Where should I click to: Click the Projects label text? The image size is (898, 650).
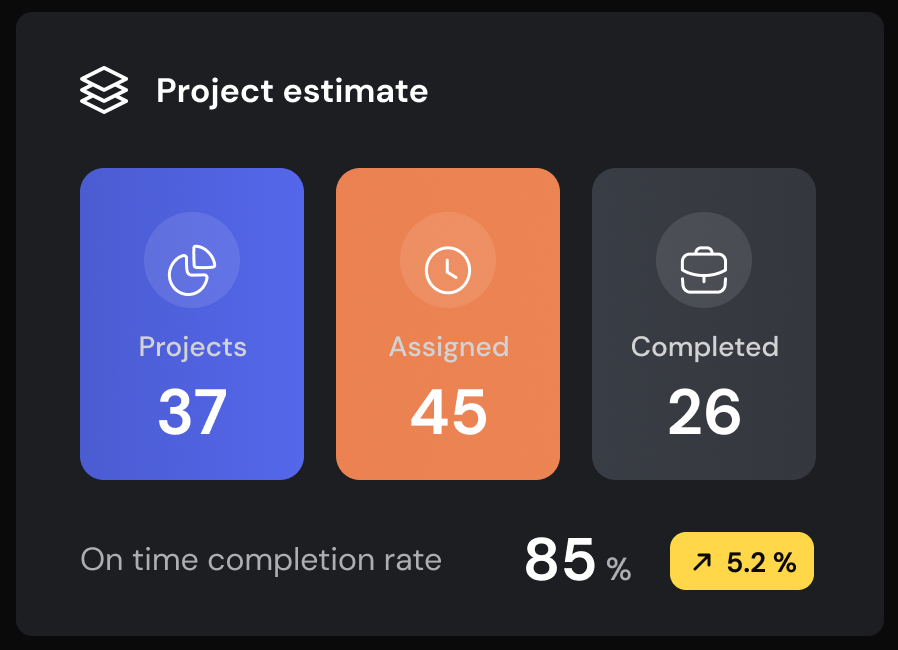[193, 347]
